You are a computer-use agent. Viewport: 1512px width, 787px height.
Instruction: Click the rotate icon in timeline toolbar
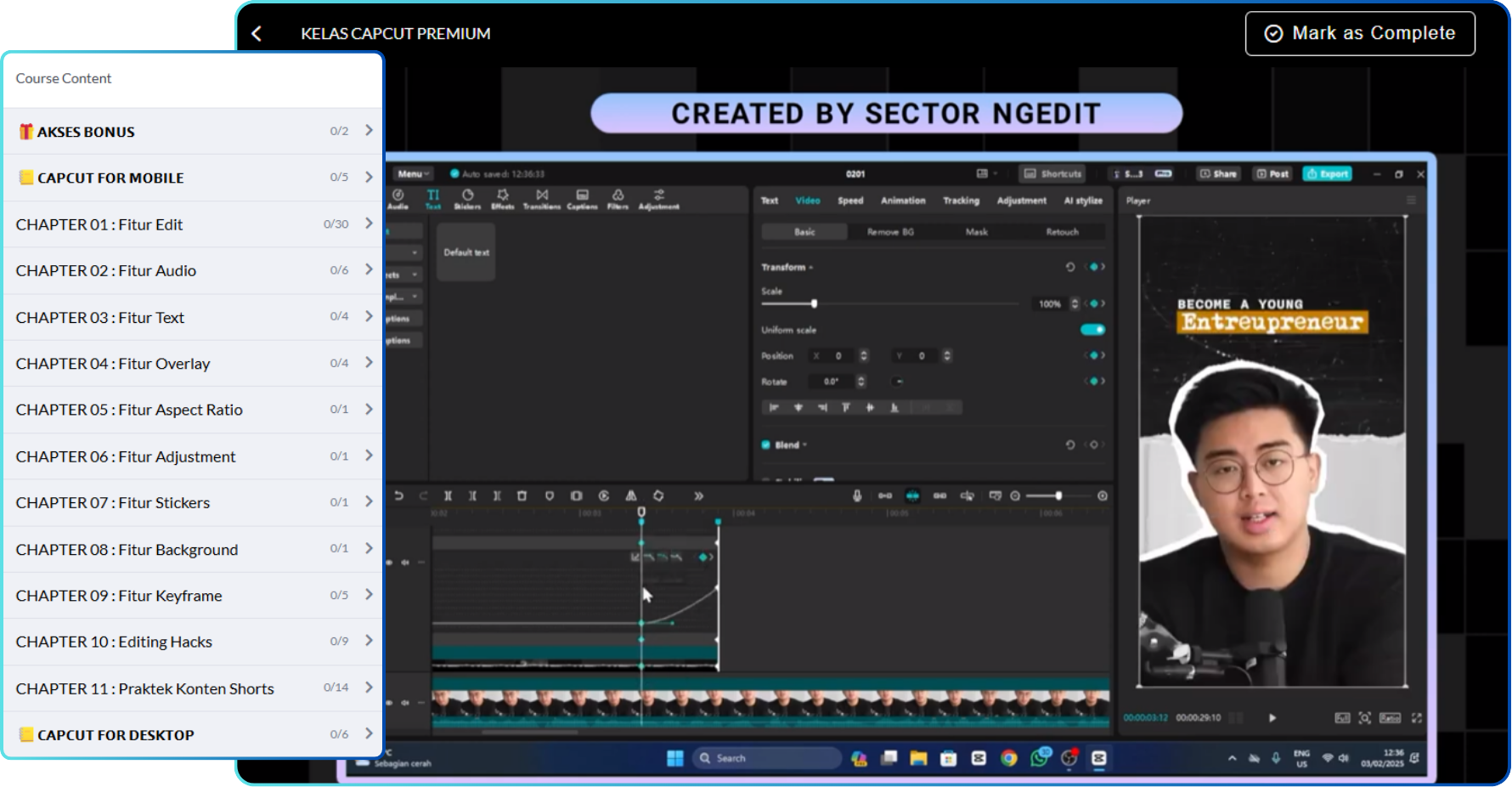coord(658,495)
